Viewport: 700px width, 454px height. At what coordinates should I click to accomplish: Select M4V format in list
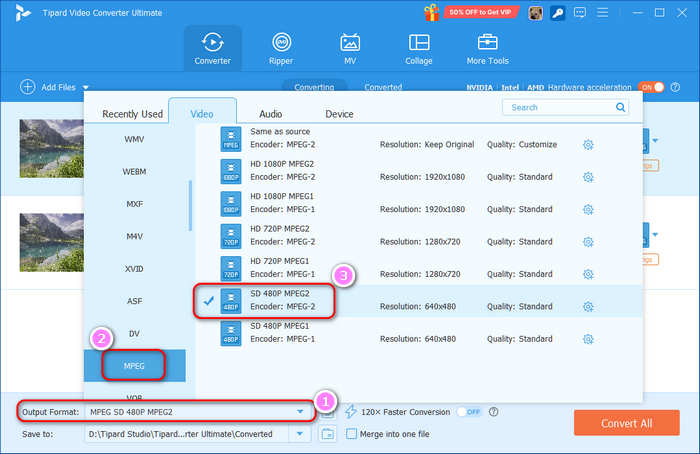134,236
